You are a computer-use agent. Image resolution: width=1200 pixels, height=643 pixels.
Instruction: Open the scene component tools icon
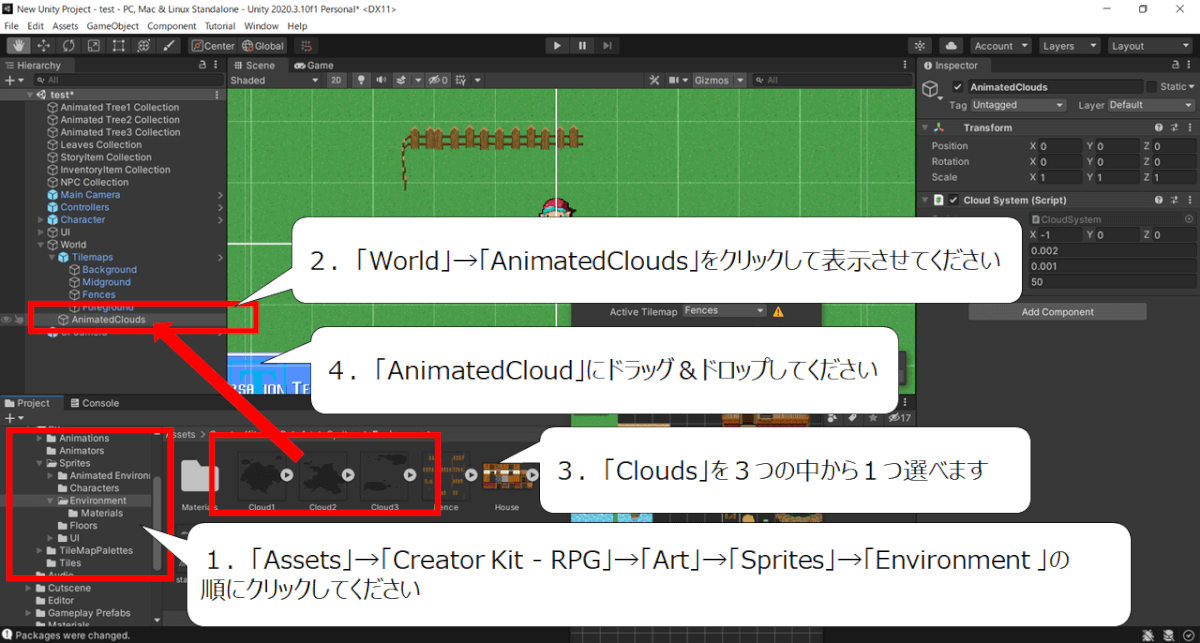point(654,80)
